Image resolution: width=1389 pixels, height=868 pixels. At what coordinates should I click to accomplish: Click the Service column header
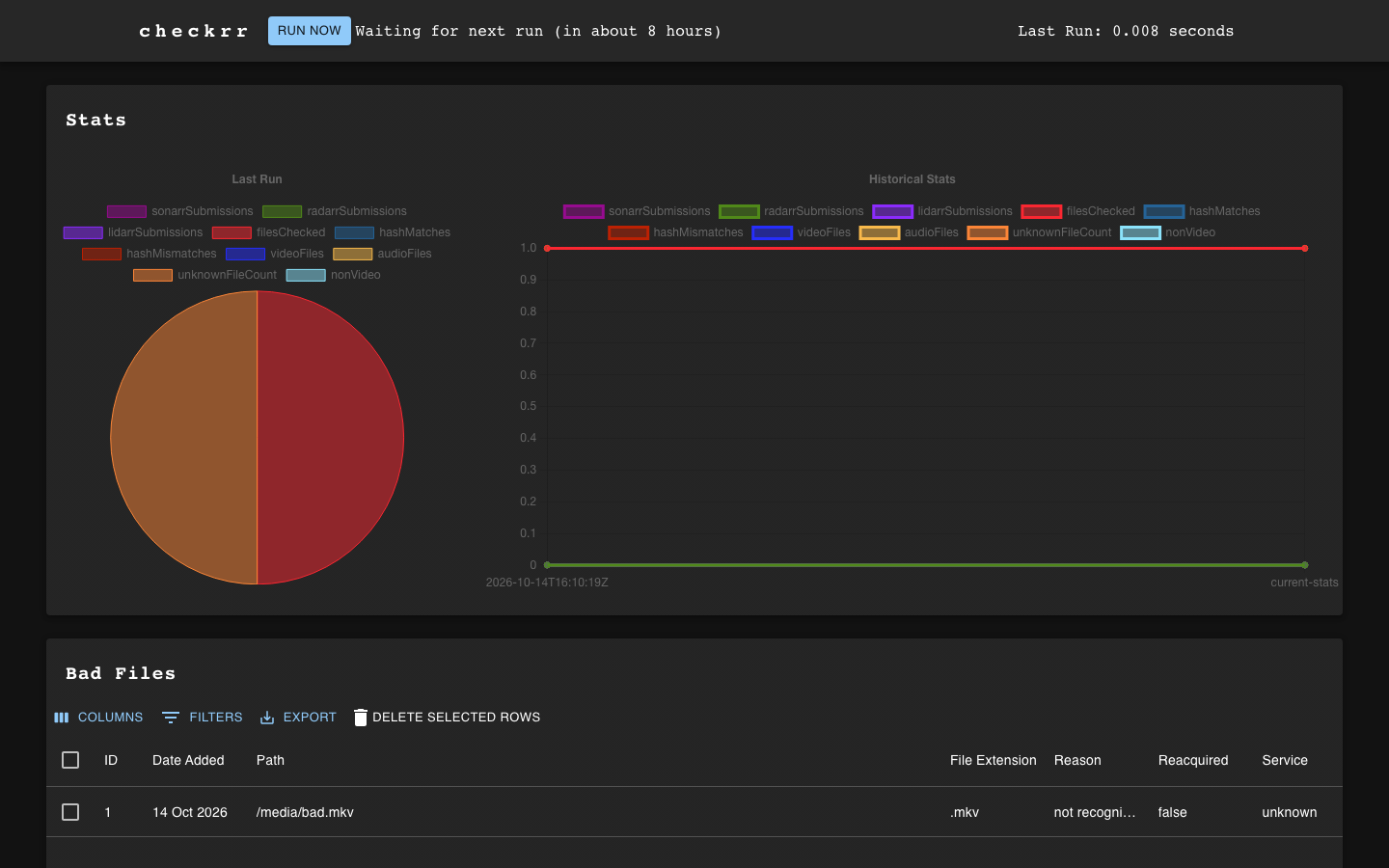(x=1285, y=760)
